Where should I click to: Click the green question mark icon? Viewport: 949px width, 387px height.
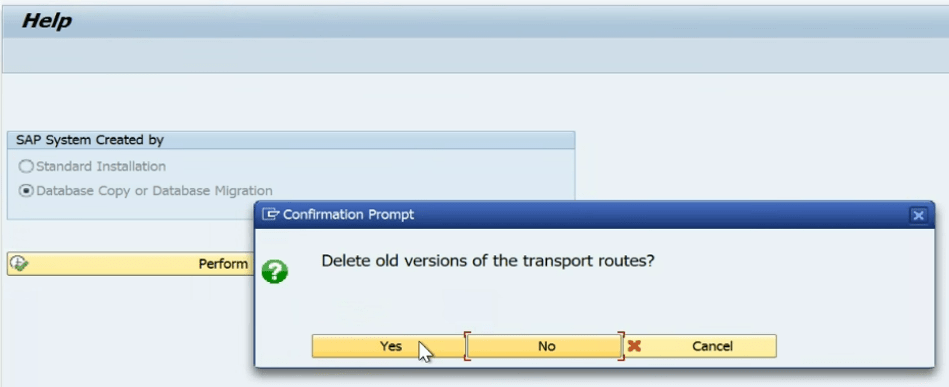click(x=275, y=273)
